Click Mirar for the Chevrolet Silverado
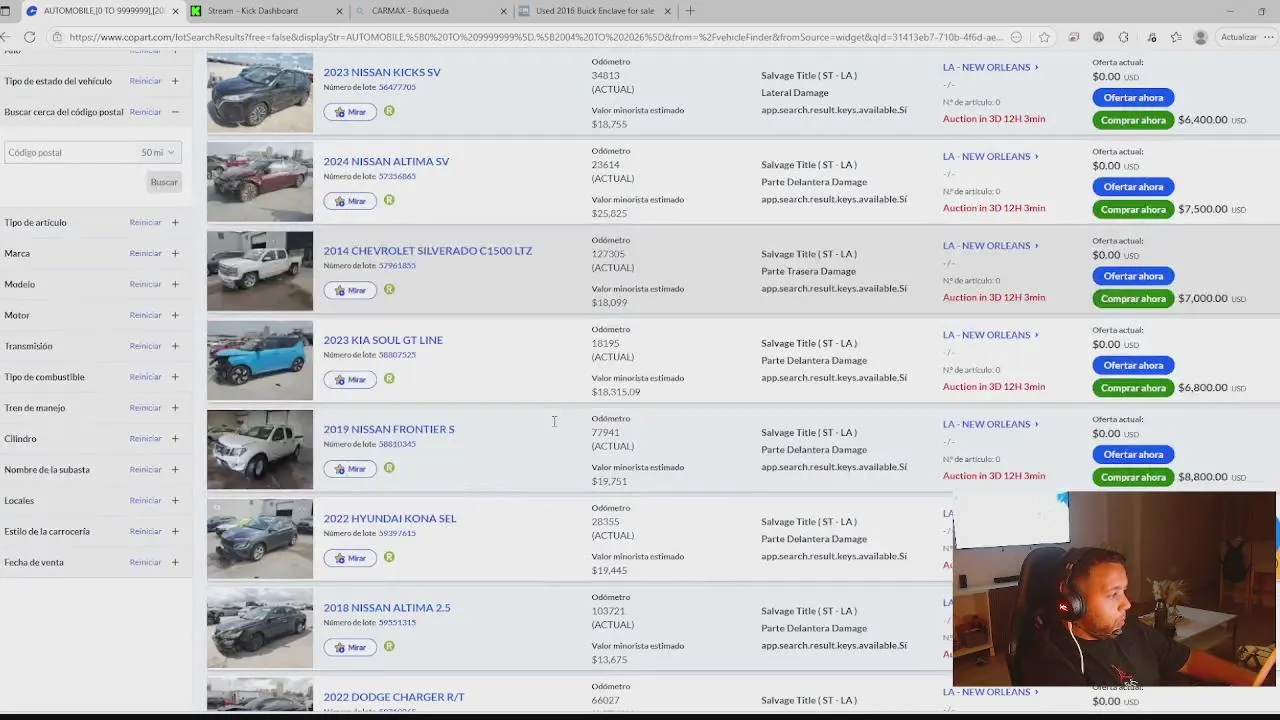Screen dimensions: 1280x720 (350, 290)
